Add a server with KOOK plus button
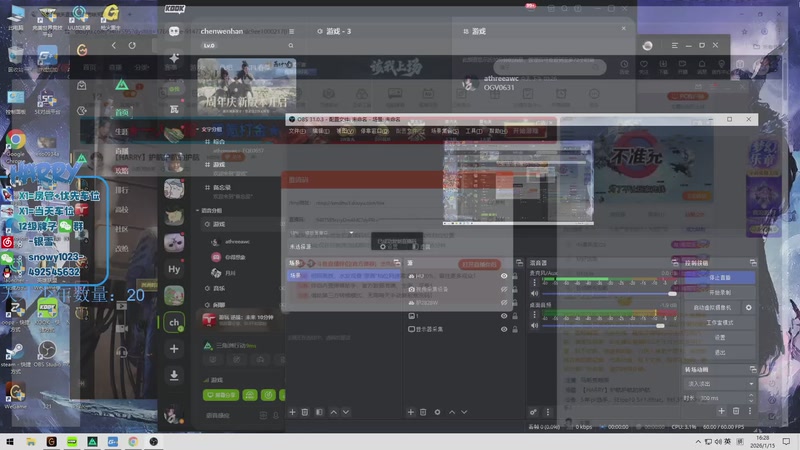800x450 pixels. tap(174, 349)
